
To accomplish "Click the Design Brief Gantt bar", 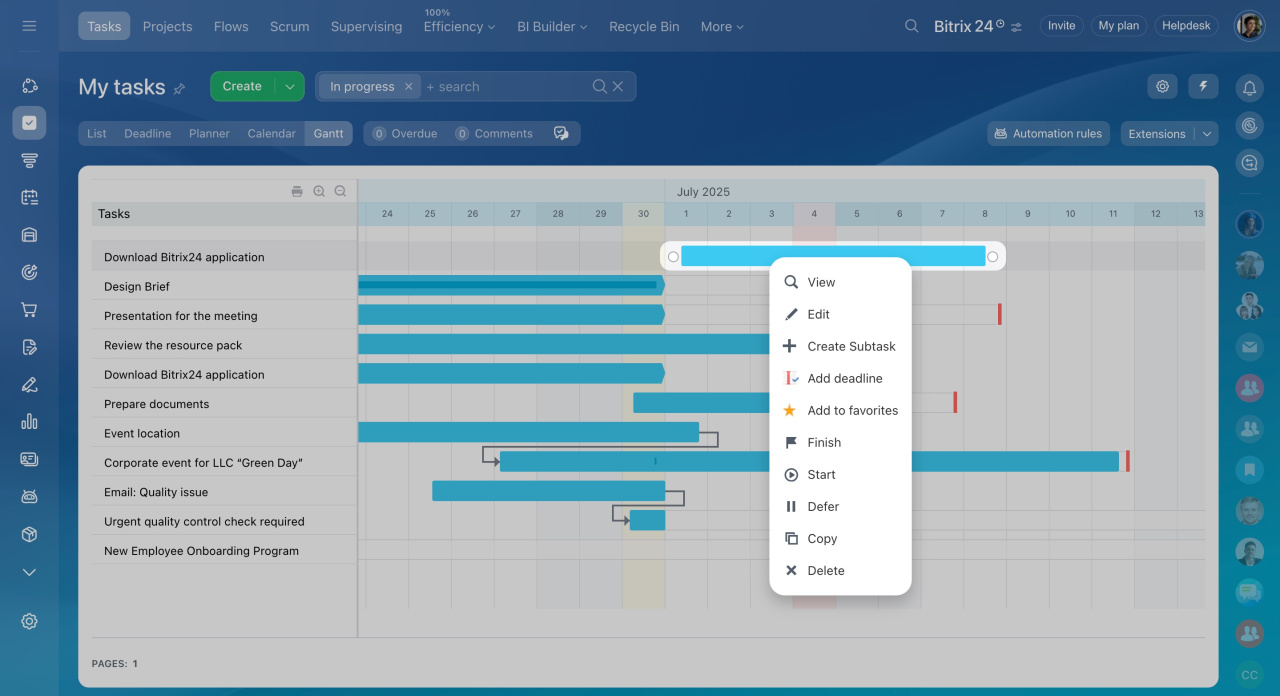I will (510, 286).
